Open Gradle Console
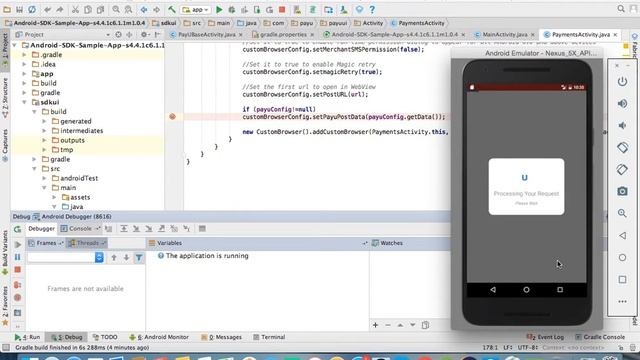 click(600, 337)
